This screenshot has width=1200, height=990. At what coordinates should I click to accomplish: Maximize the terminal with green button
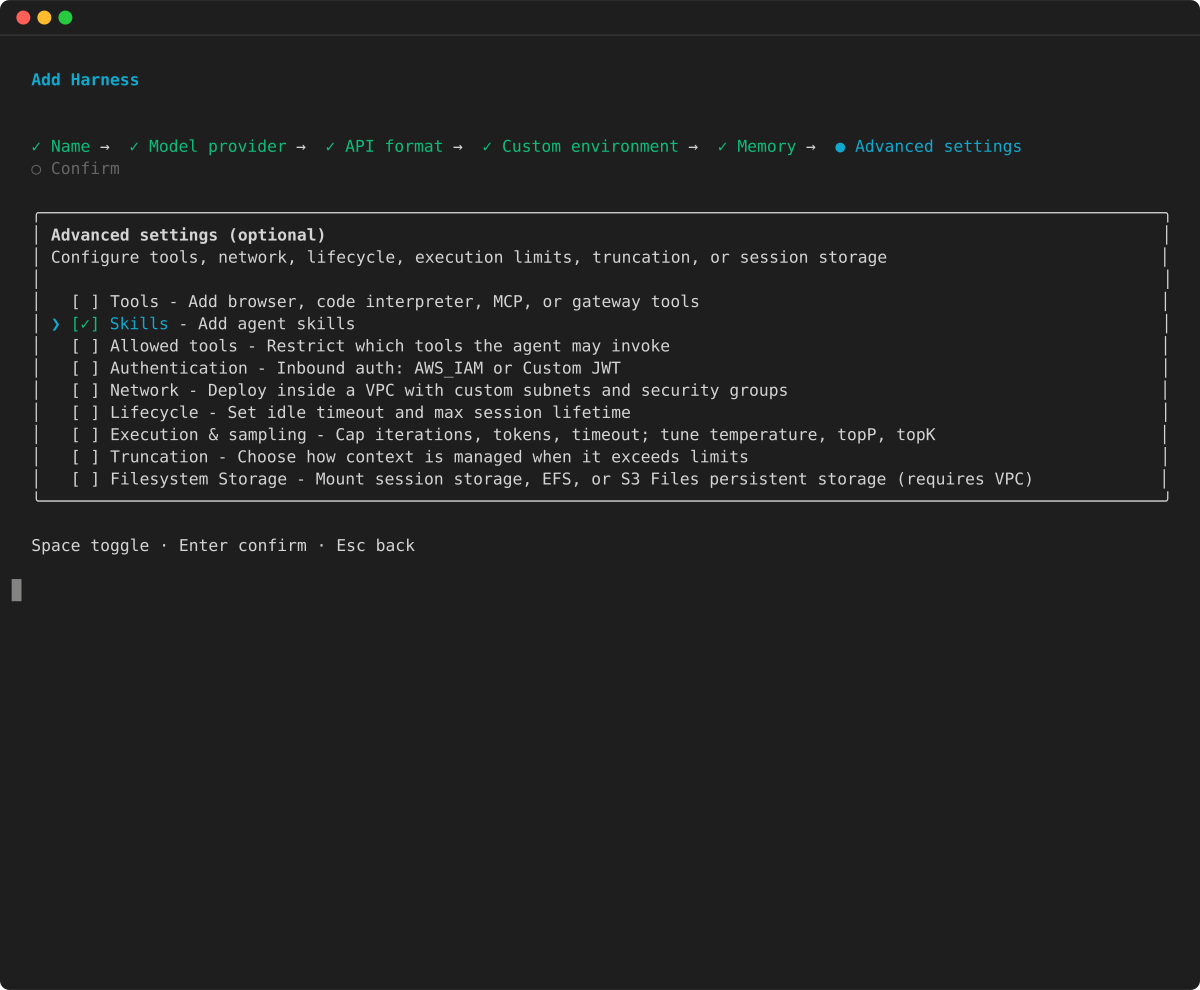(65, 17)
